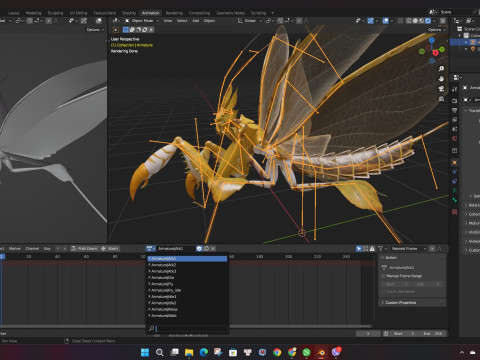Toggle Only Show Selected in Dope Sheet
480x360 pixels.
[x=359, y=249]
